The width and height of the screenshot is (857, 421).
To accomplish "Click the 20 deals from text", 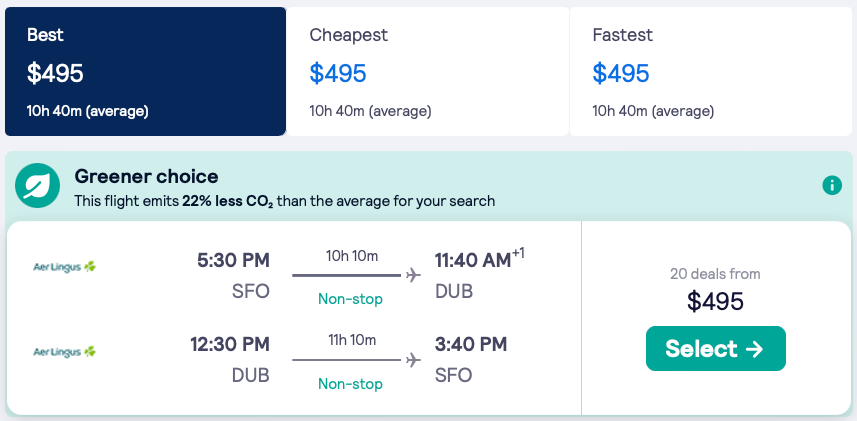I will pos(715,274).
